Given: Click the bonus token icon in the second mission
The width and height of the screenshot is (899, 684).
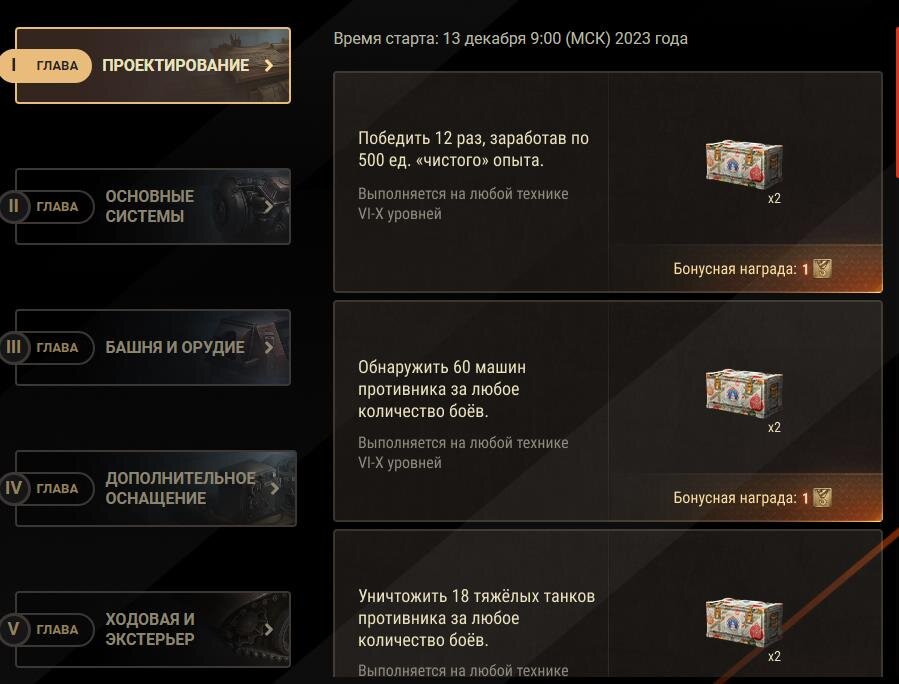Looking at the screenshot, I should 822,498.
